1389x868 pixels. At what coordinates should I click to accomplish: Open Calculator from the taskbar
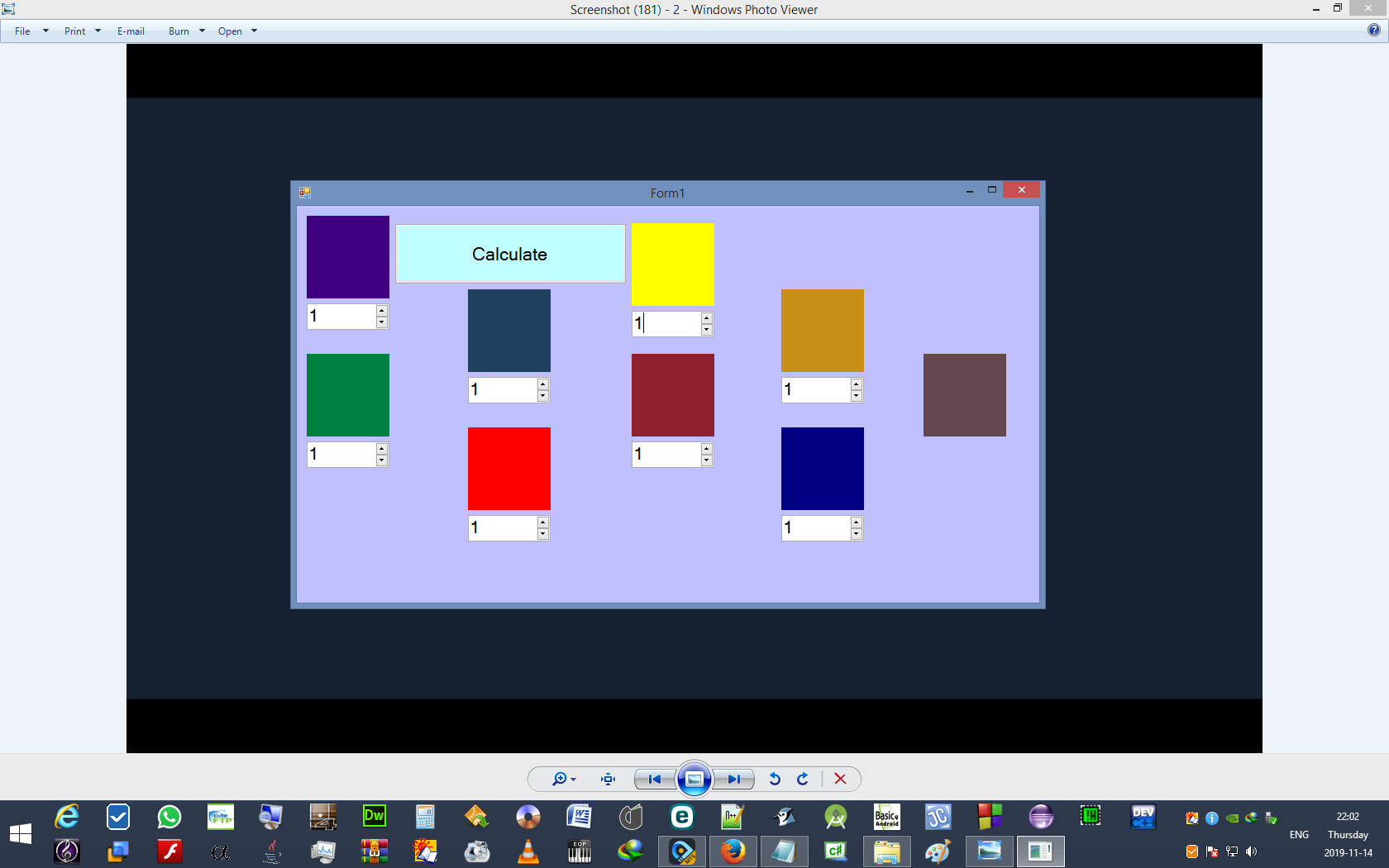coord(426,817)
